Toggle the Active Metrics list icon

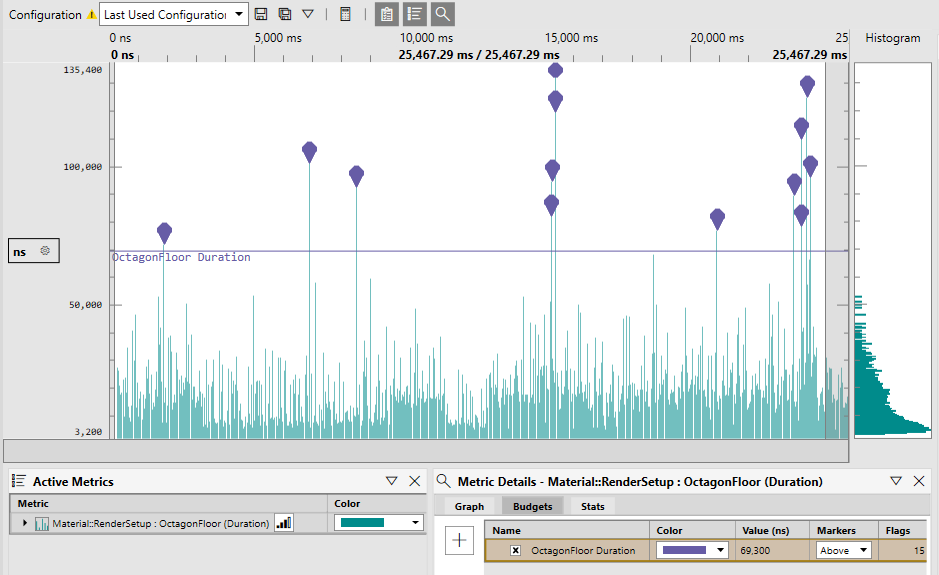pos(414,14)
